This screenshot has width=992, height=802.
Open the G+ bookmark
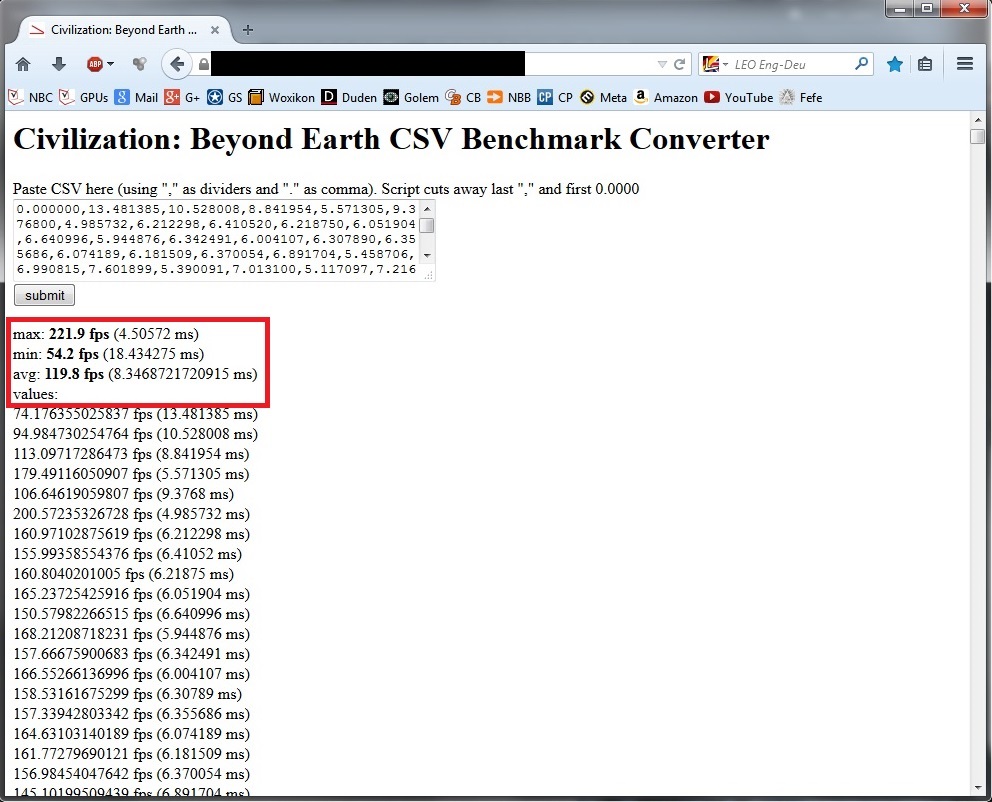pos(182,97)
